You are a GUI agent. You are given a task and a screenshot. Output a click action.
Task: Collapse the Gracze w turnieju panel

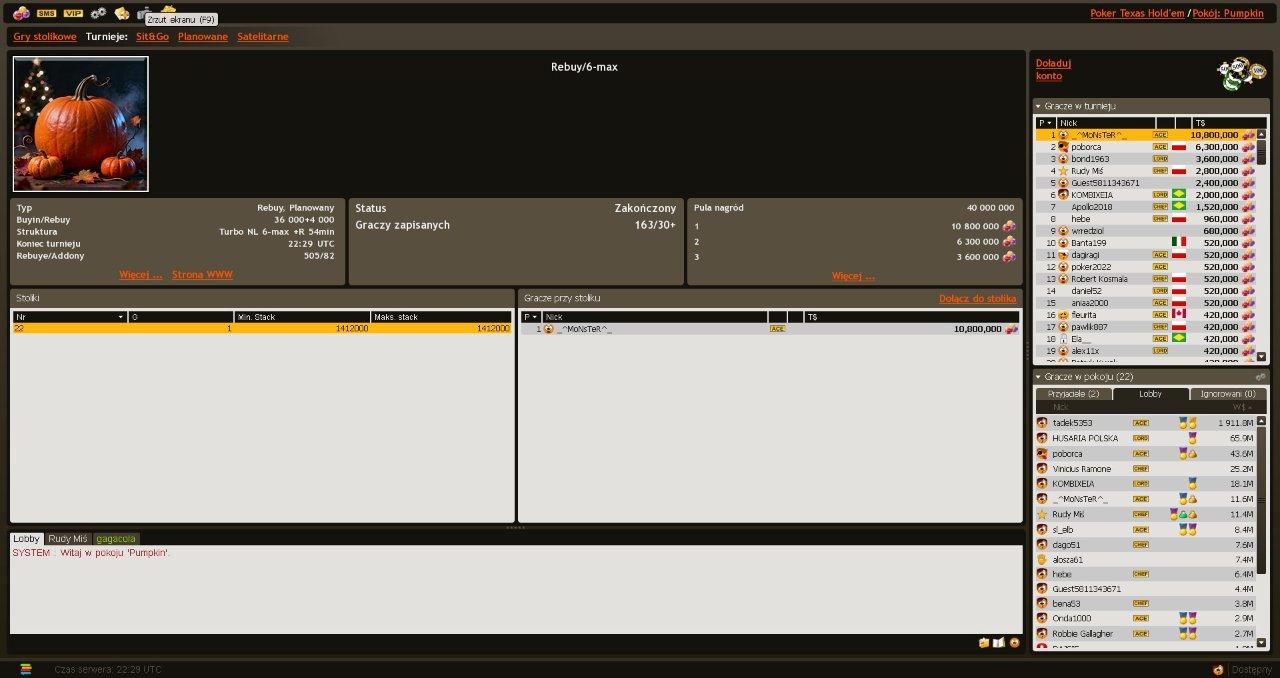[x=1038, y=106]
